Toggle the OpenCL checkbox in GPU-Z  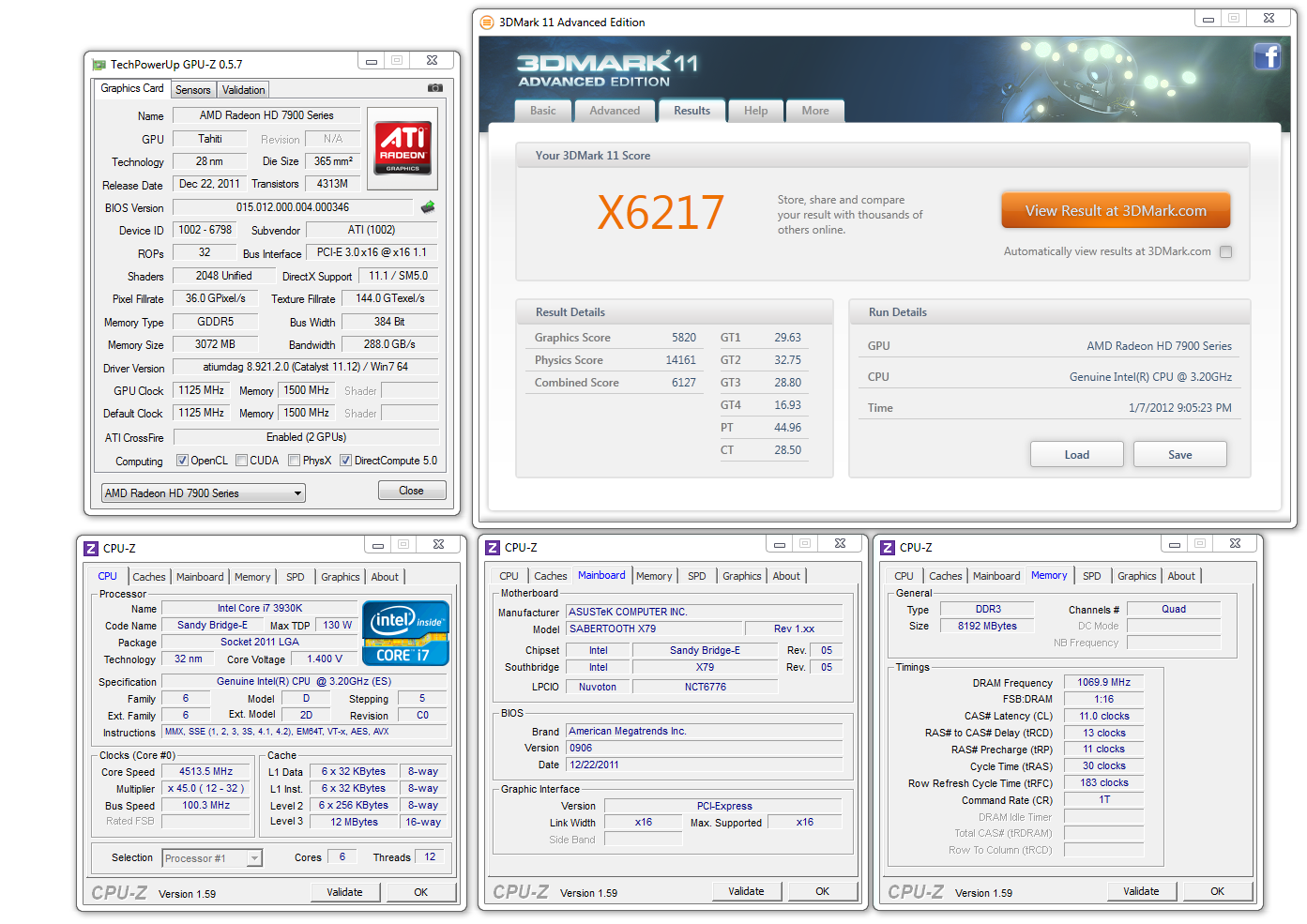coord(183,461)
